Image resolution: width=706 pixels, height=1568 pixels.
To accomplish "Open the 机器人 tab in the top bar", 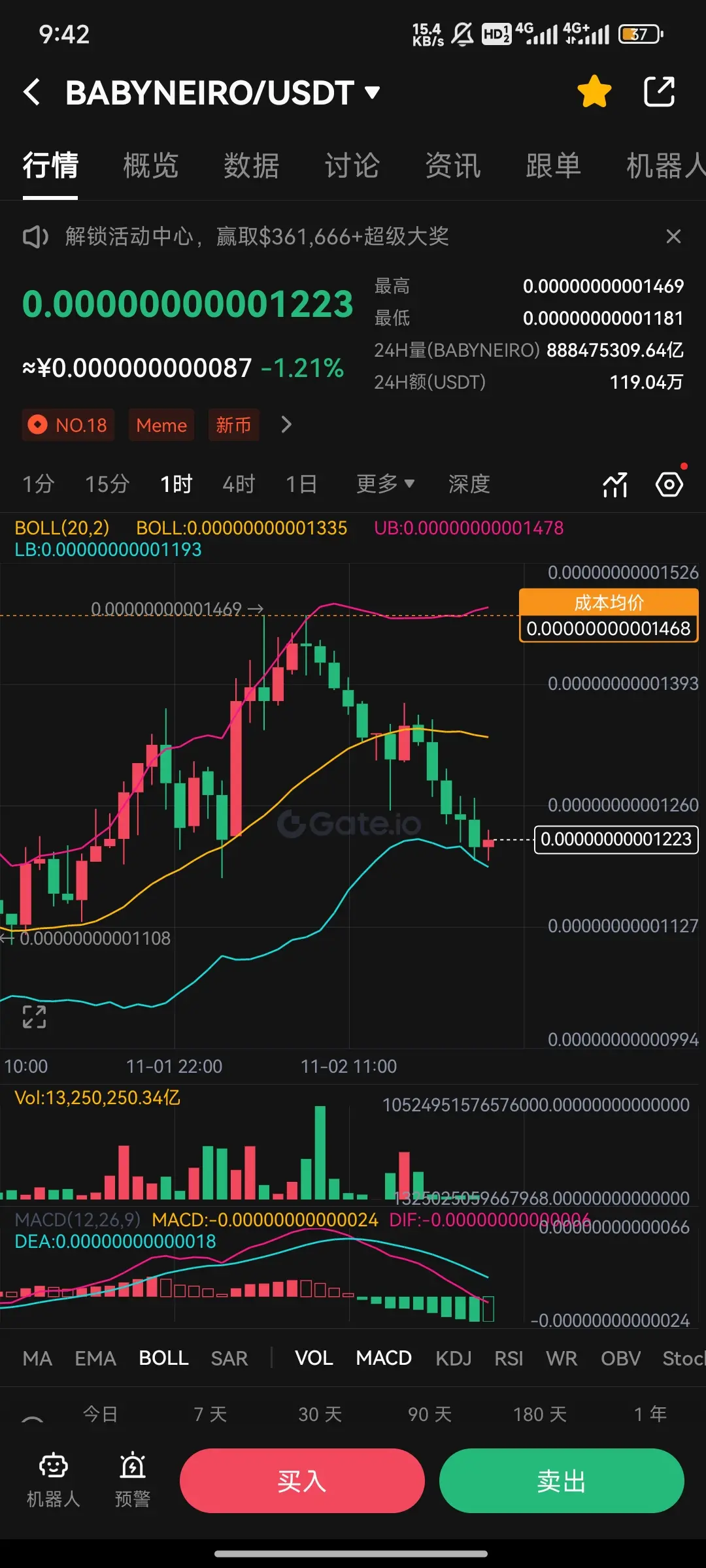I will pos(665,165).
